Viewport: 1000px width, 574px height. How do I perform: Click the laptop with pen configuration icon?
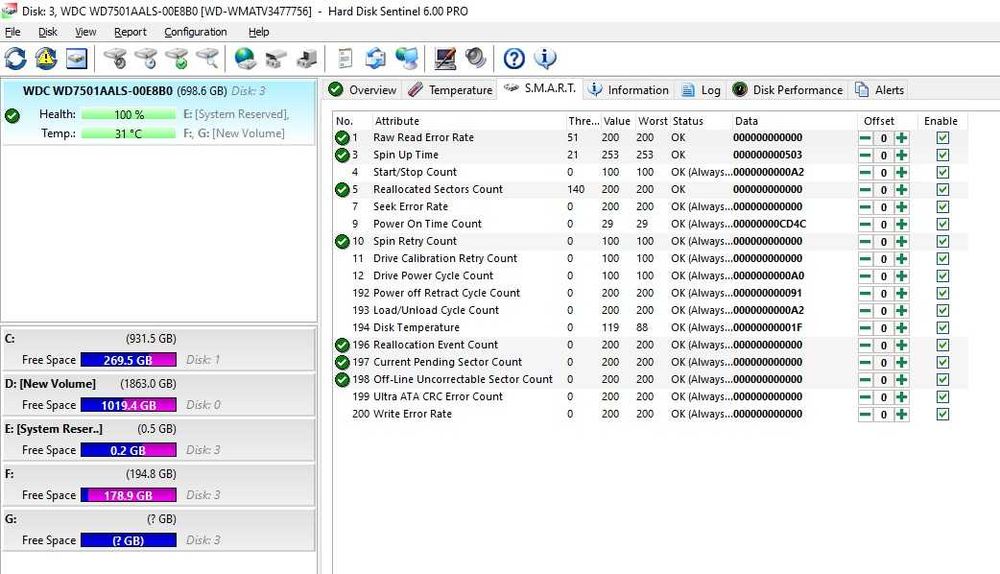pos(445,59)
